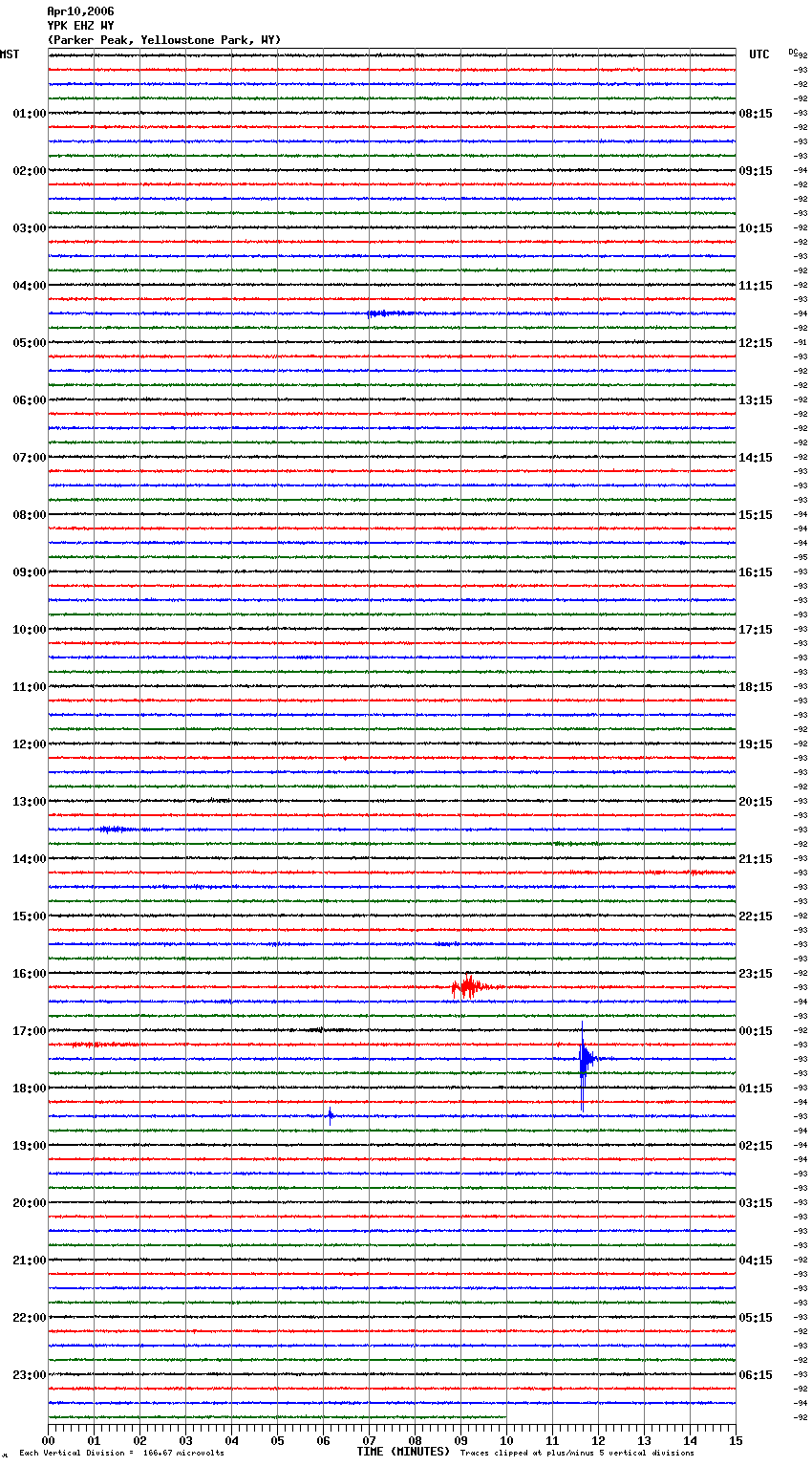Select the 06:00 MST hour label
The image size is (812, 1466).
[29, 400]
